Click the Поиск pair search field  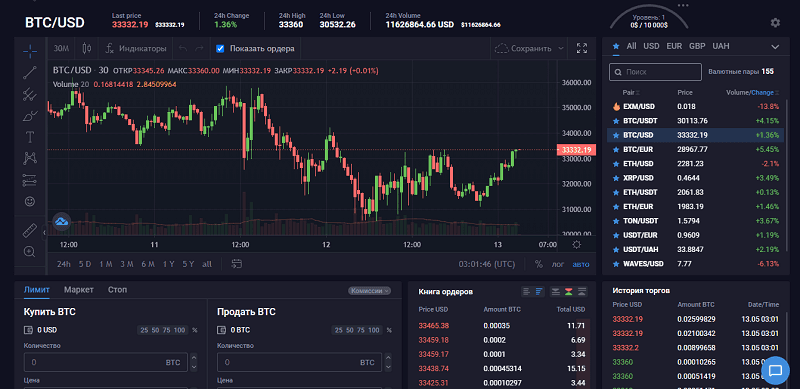(655, 72)
